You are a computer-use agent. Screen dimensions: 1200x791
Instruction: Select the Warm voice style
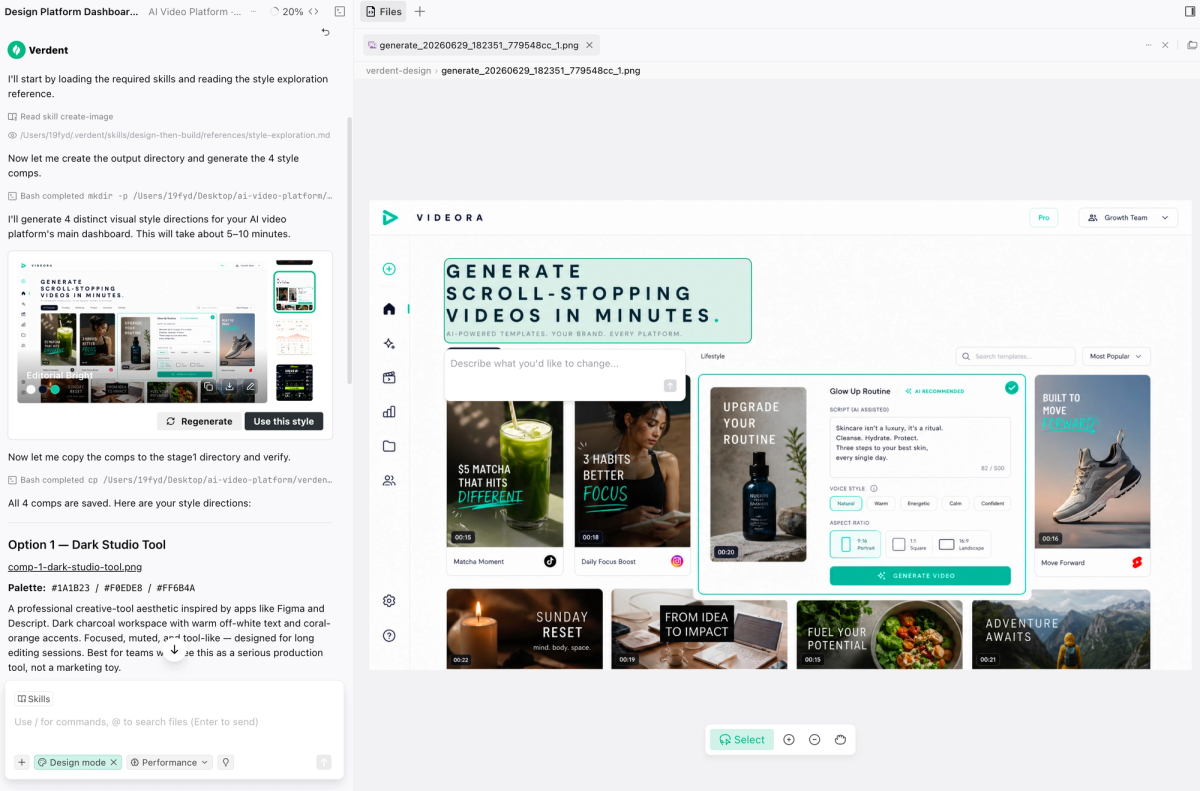880,504
